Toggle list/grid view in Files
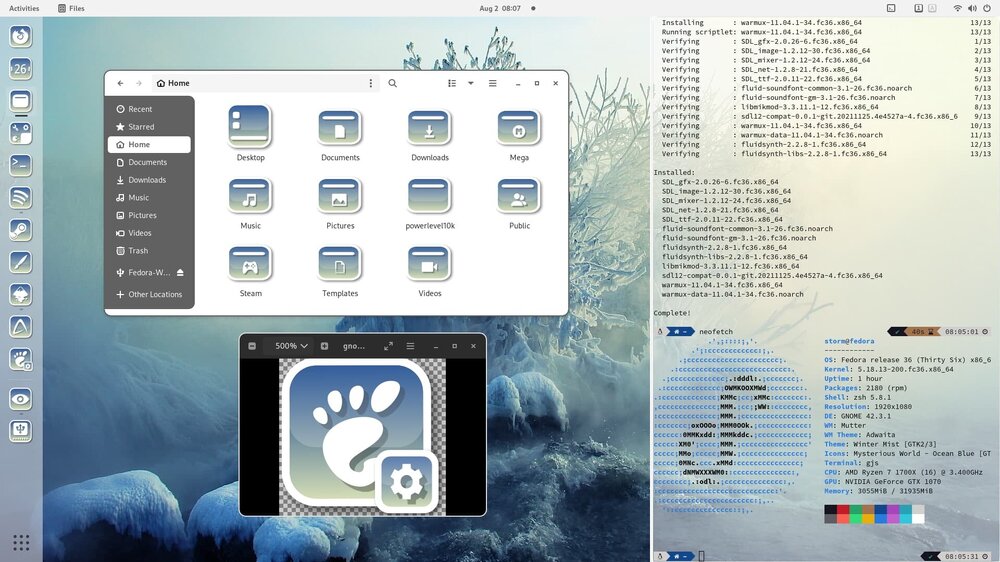Image resolution: width=1000 pixels, height=562 pixels. pyautogui.click(x=452, y=84)
